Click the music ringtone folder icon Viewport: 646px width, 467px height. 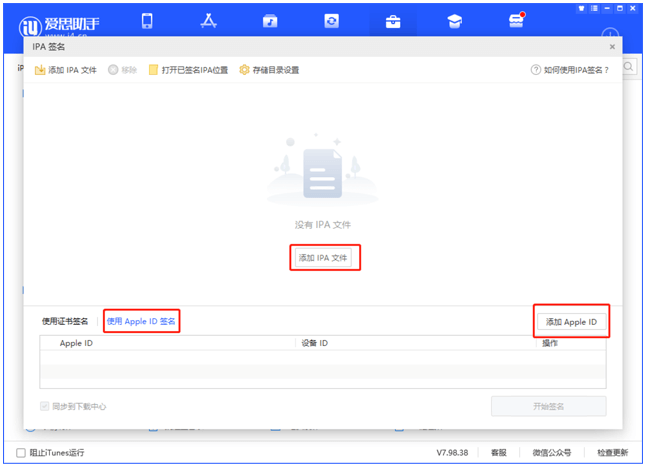coord(270,21)
